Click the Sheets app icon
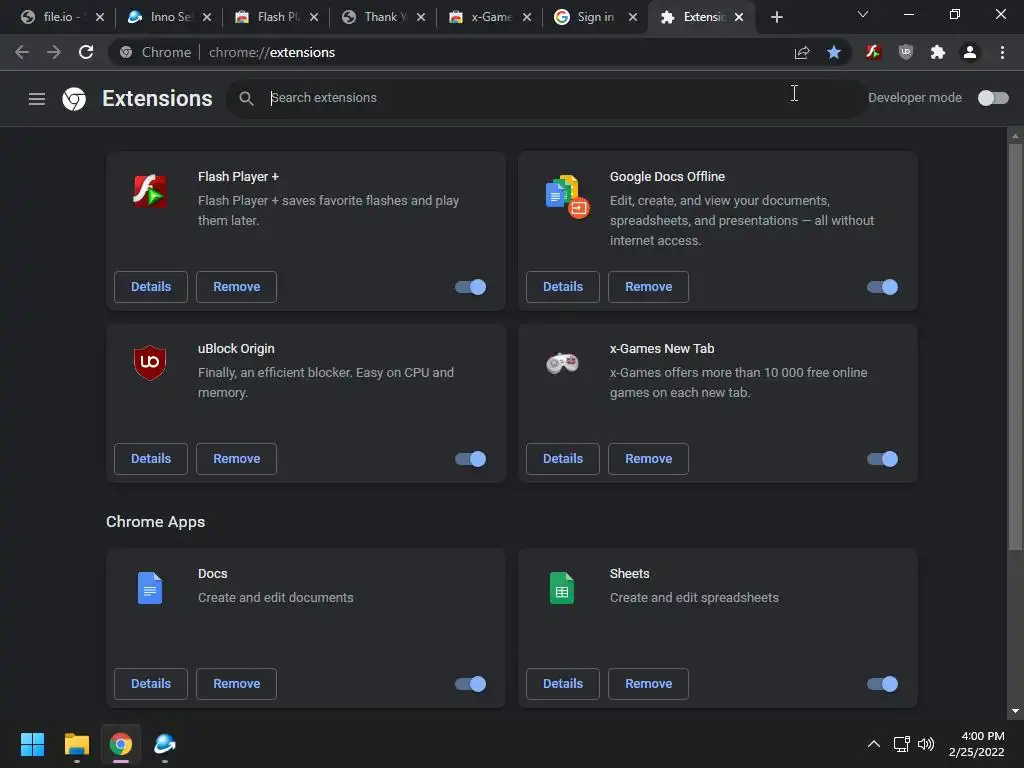Viewport: 1024px width, 768px height. (x=562, y=588)
